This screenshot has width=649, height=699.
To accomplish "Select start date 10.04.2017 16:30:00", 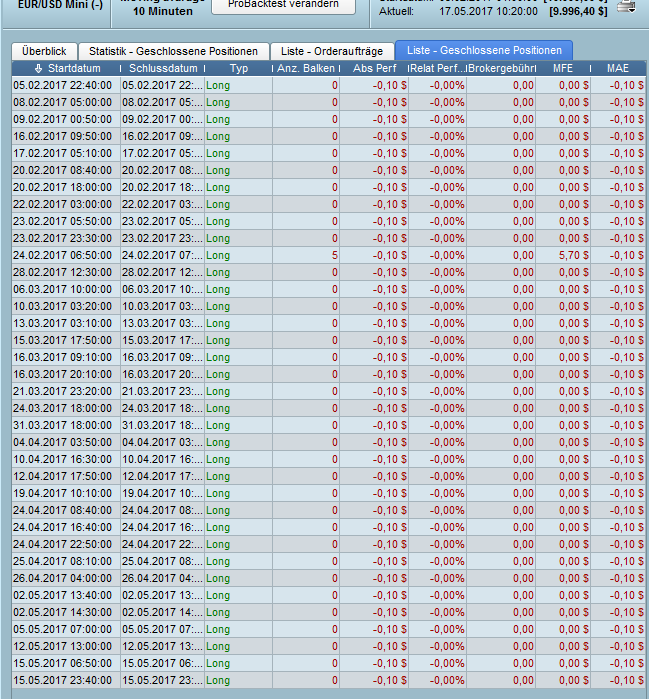I will click(x=62, y=460).
